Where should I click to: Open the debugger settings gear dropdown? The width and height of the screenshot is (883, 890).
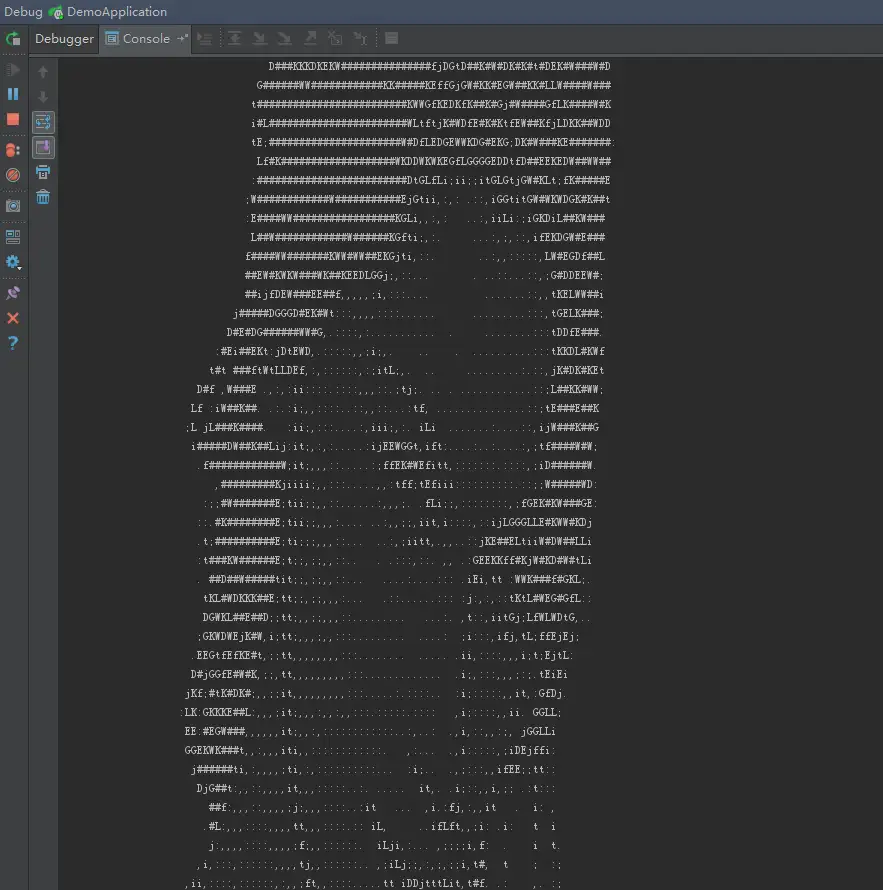coord(13,262)
